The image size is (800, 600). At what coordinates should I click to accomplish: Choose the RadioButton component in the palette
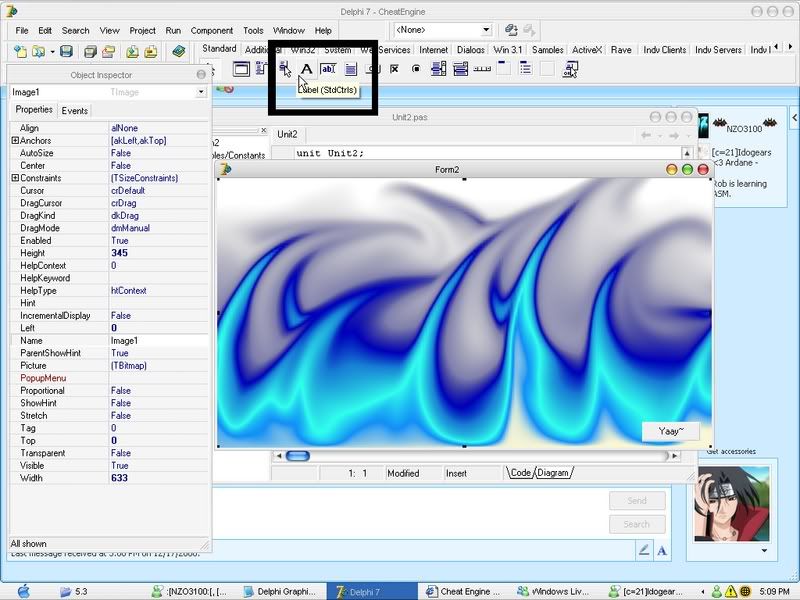(x=416, y=69)
